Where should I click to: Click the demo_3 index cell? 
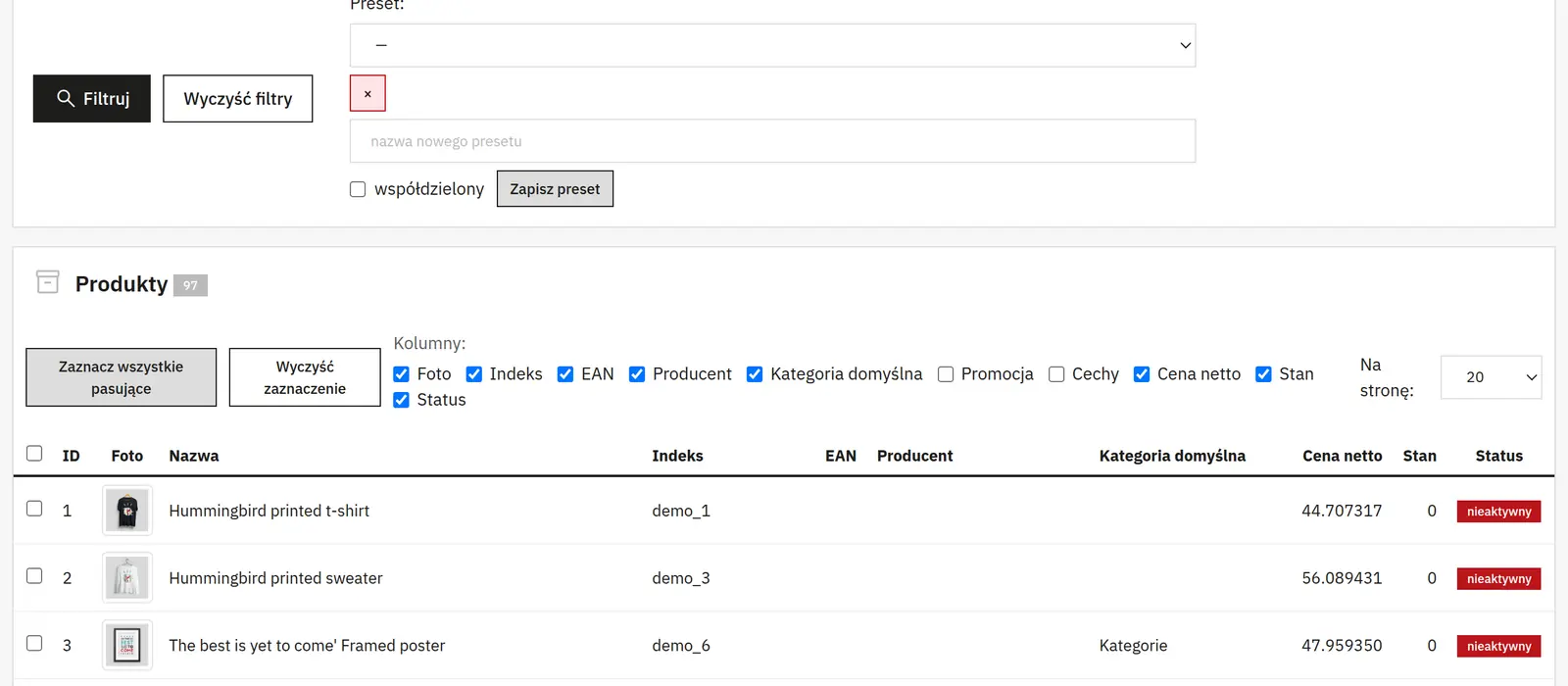pos(681,578)
